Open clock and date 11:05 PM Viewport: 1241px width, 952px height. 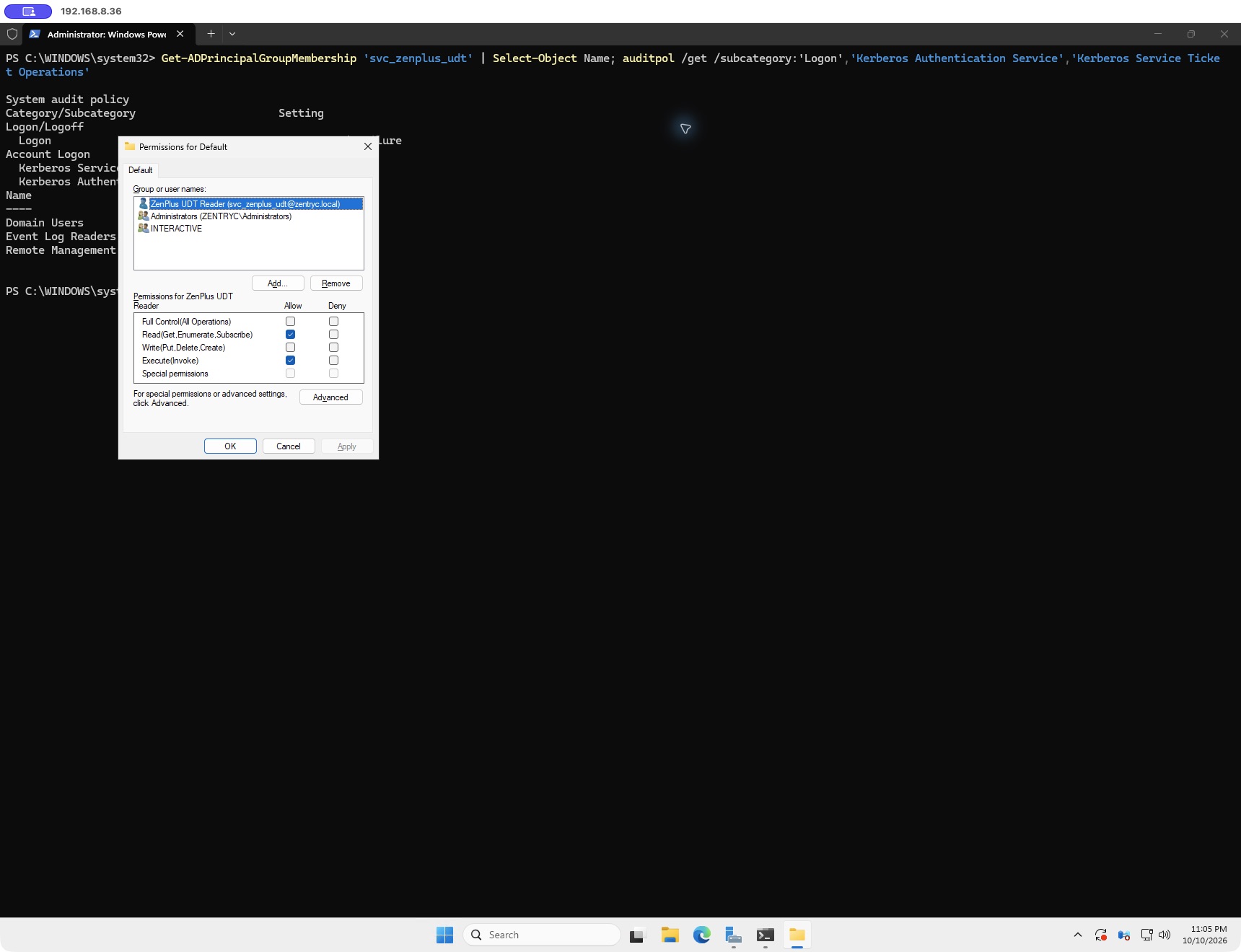[x=1205, y=935]
